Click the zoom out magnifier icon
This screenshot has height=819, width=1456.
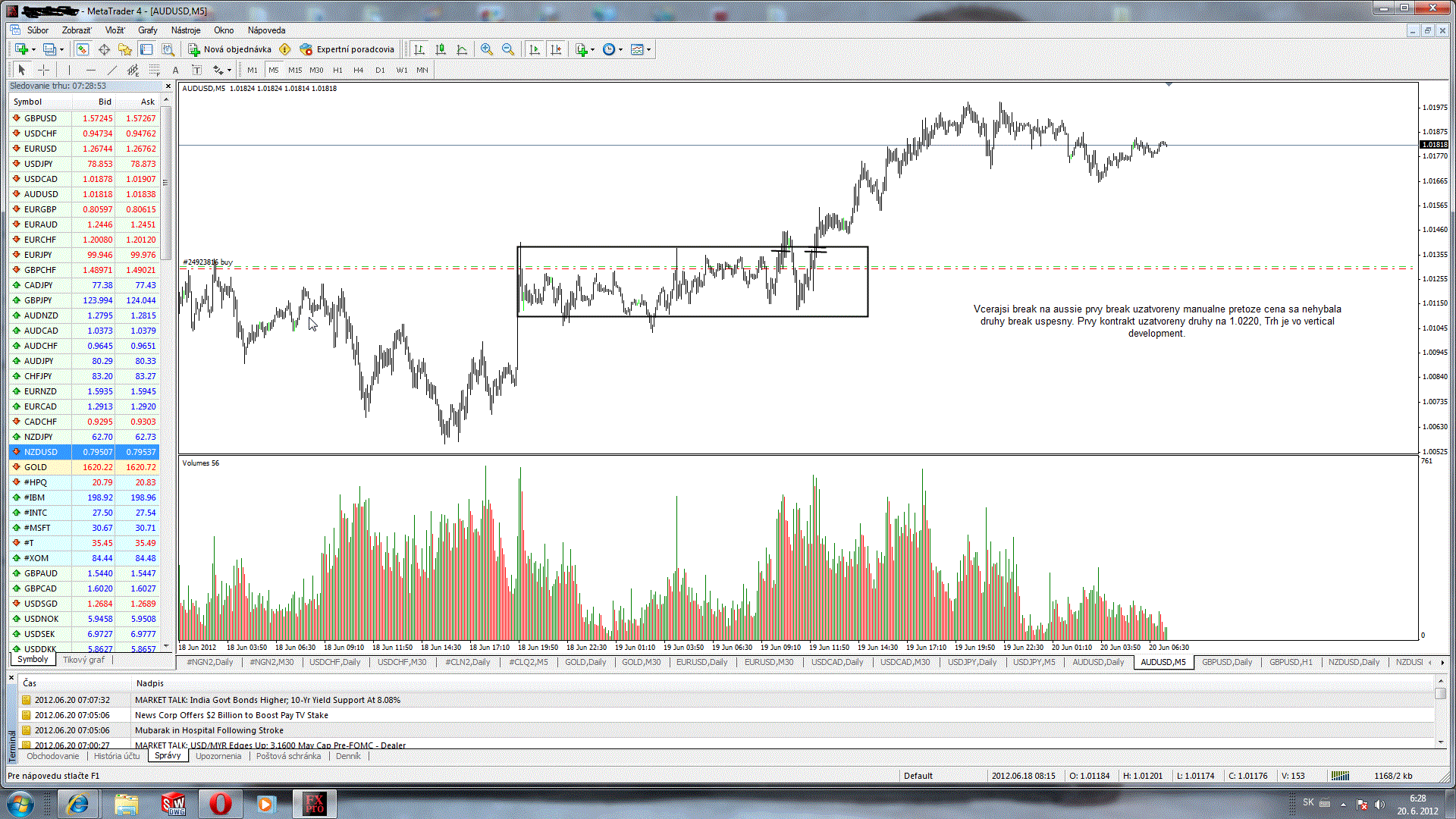[508, 49]
